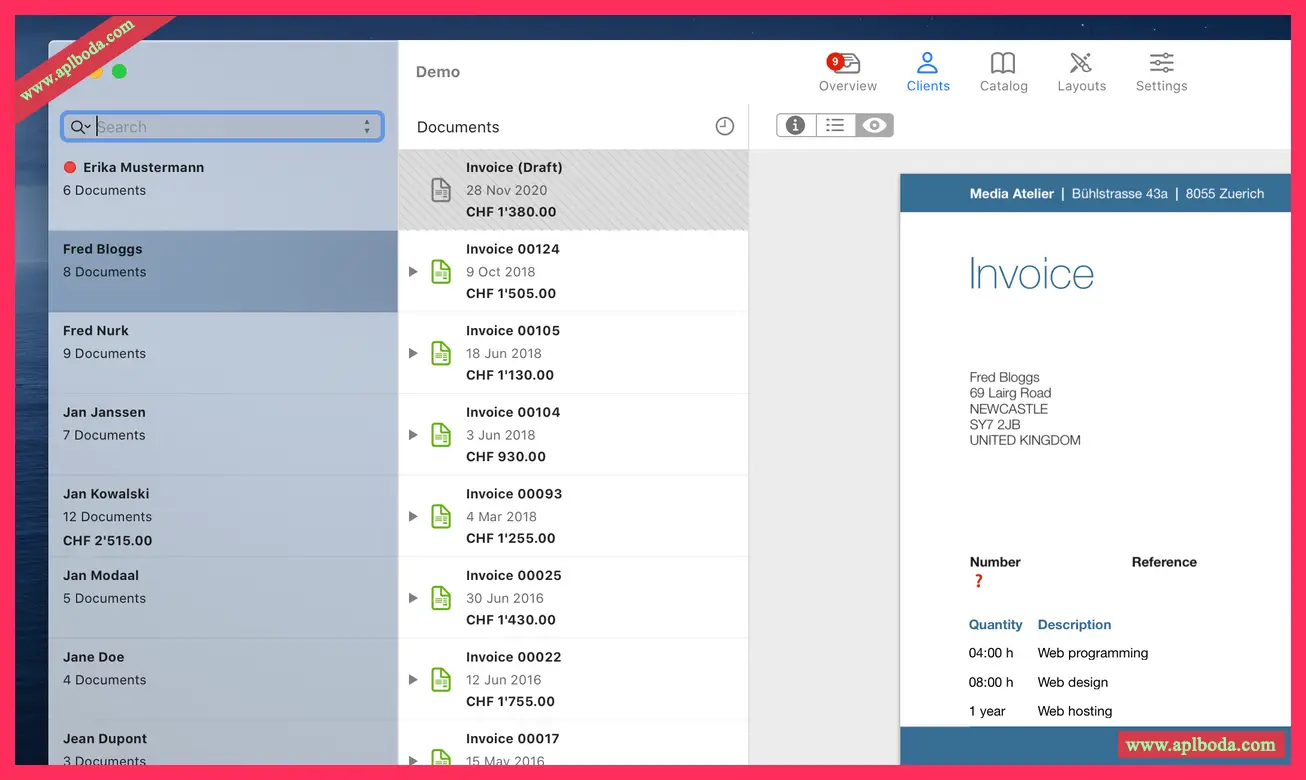The height and width of the screenshot is (780, 1306).
Task: Open the Overview inbox icon
Action: [846, 64]
